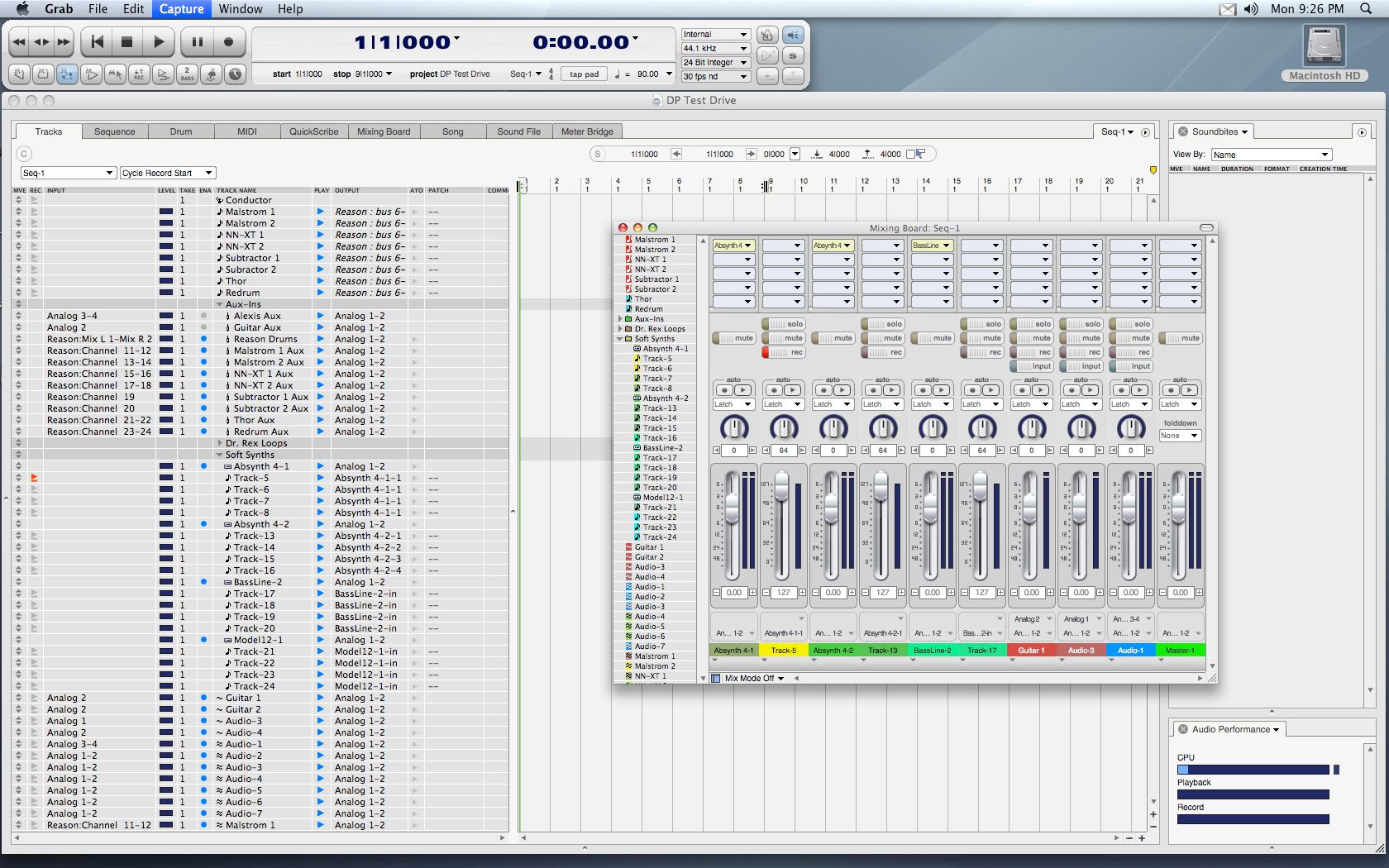Click Absynth 4-1 automation play button
Viewport: 1389px width, 868px height.
(742, 390)
